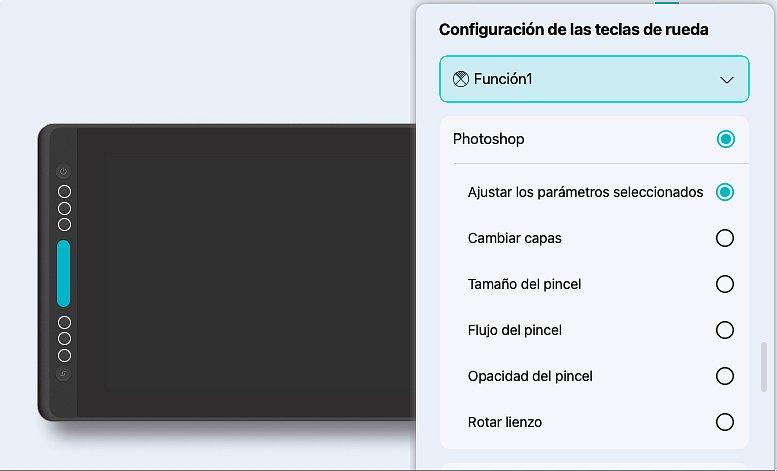Select the Photoshop radio button
The image size is (777, 471).
[726, 139]
